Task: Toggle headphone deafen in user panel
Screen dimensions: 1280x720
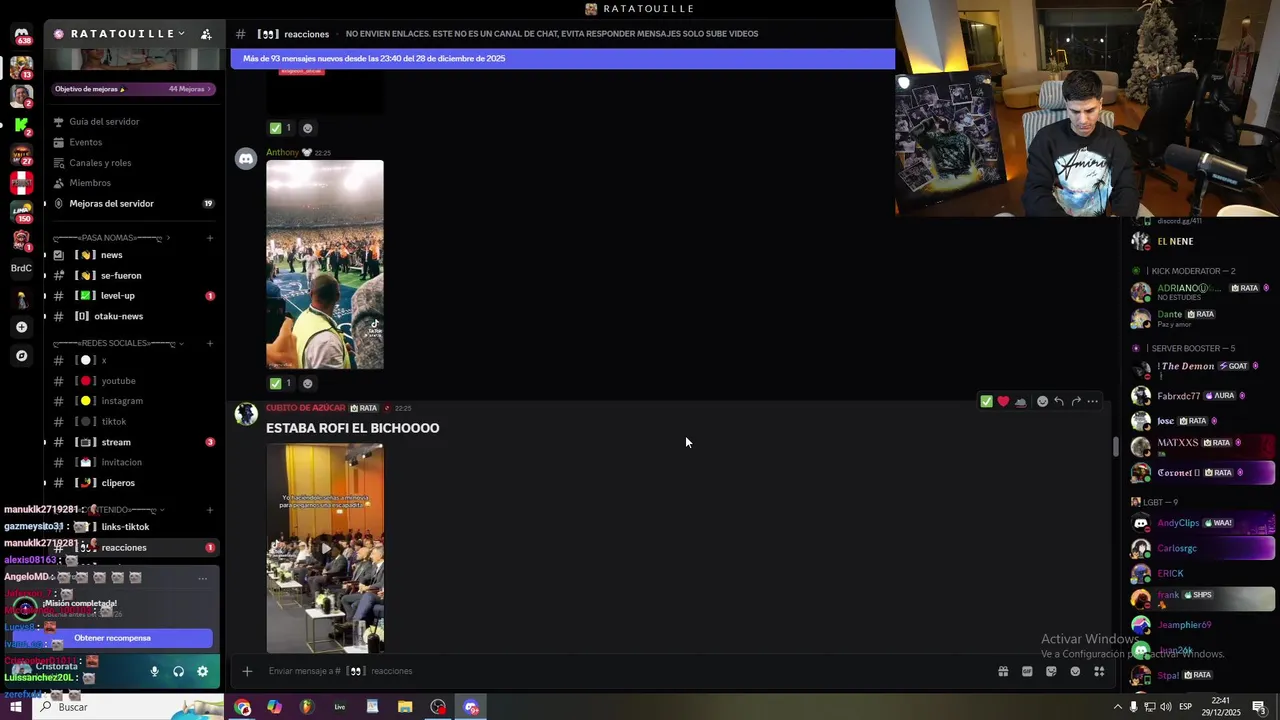Action: 178,671
